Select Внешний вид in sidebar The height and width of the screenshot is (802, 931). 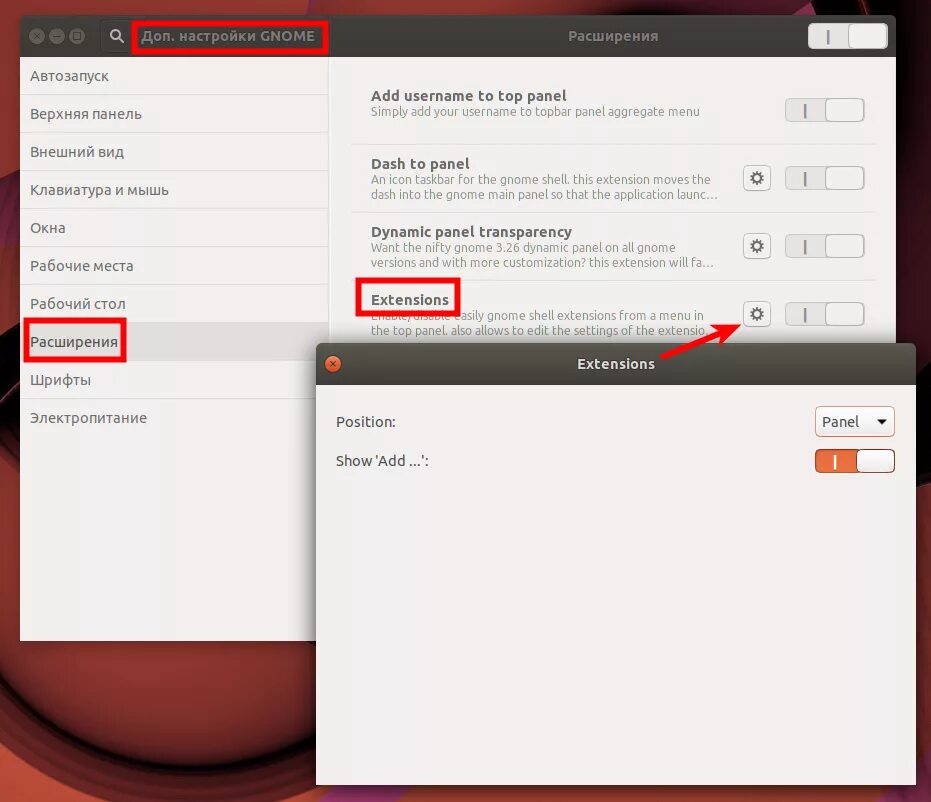point(174,152)
